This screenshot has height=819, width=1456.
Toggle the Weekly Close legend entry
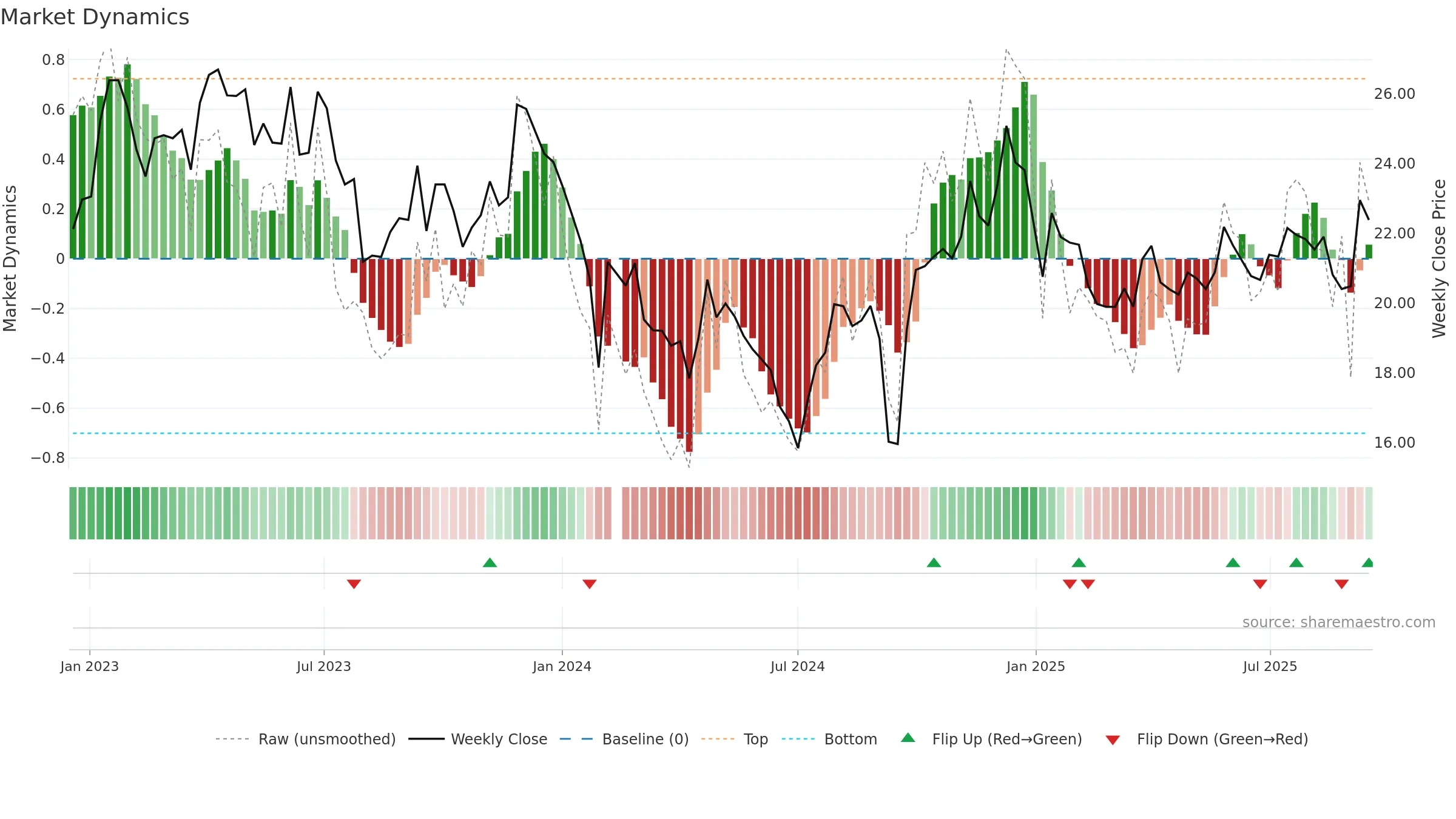click(x=477, y=739)
